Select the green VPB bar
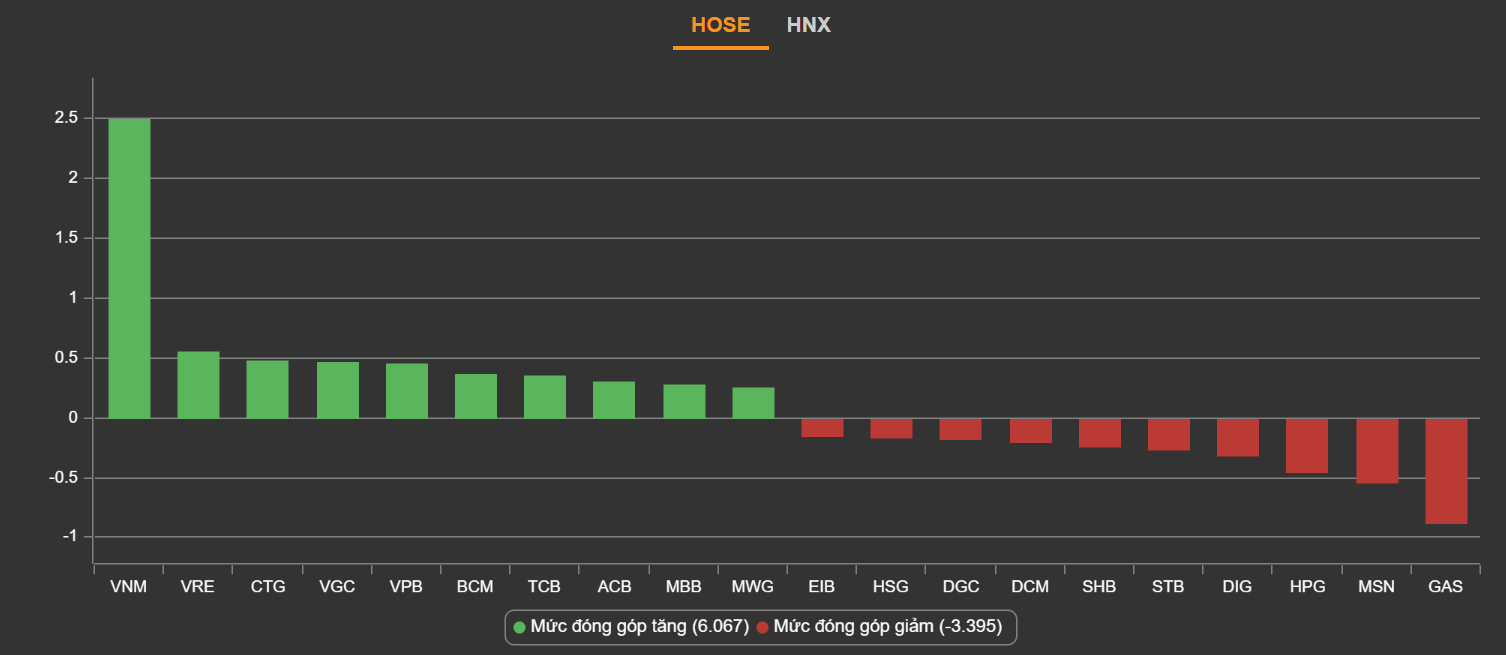 (406, 391)
